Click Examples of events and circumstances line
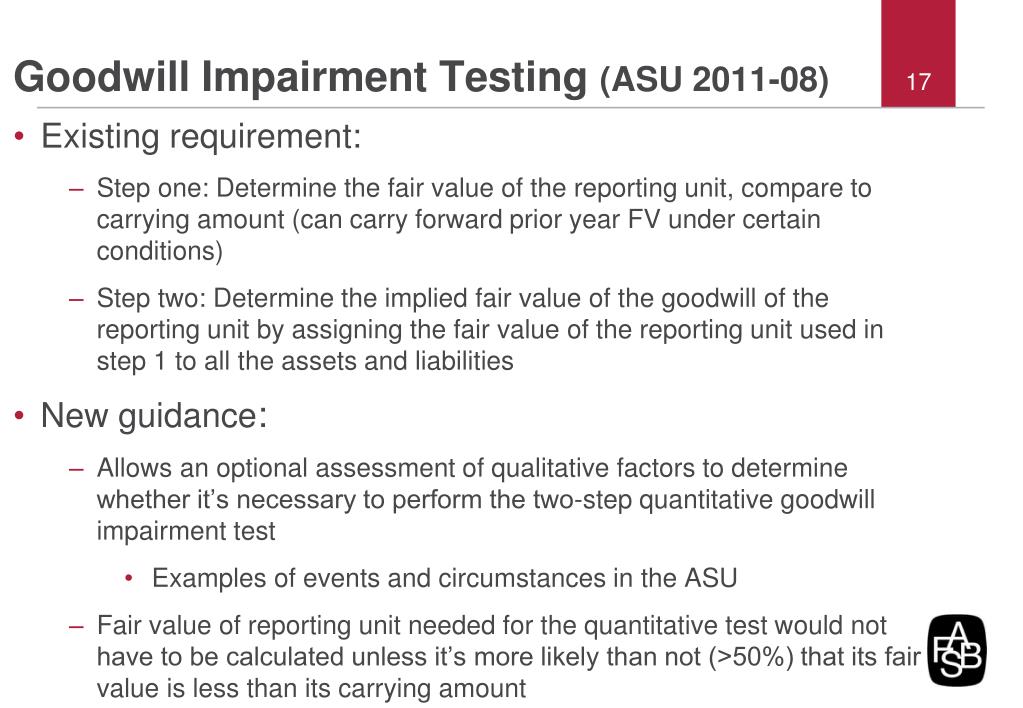1023x708 pixels. tap(444, 579)
